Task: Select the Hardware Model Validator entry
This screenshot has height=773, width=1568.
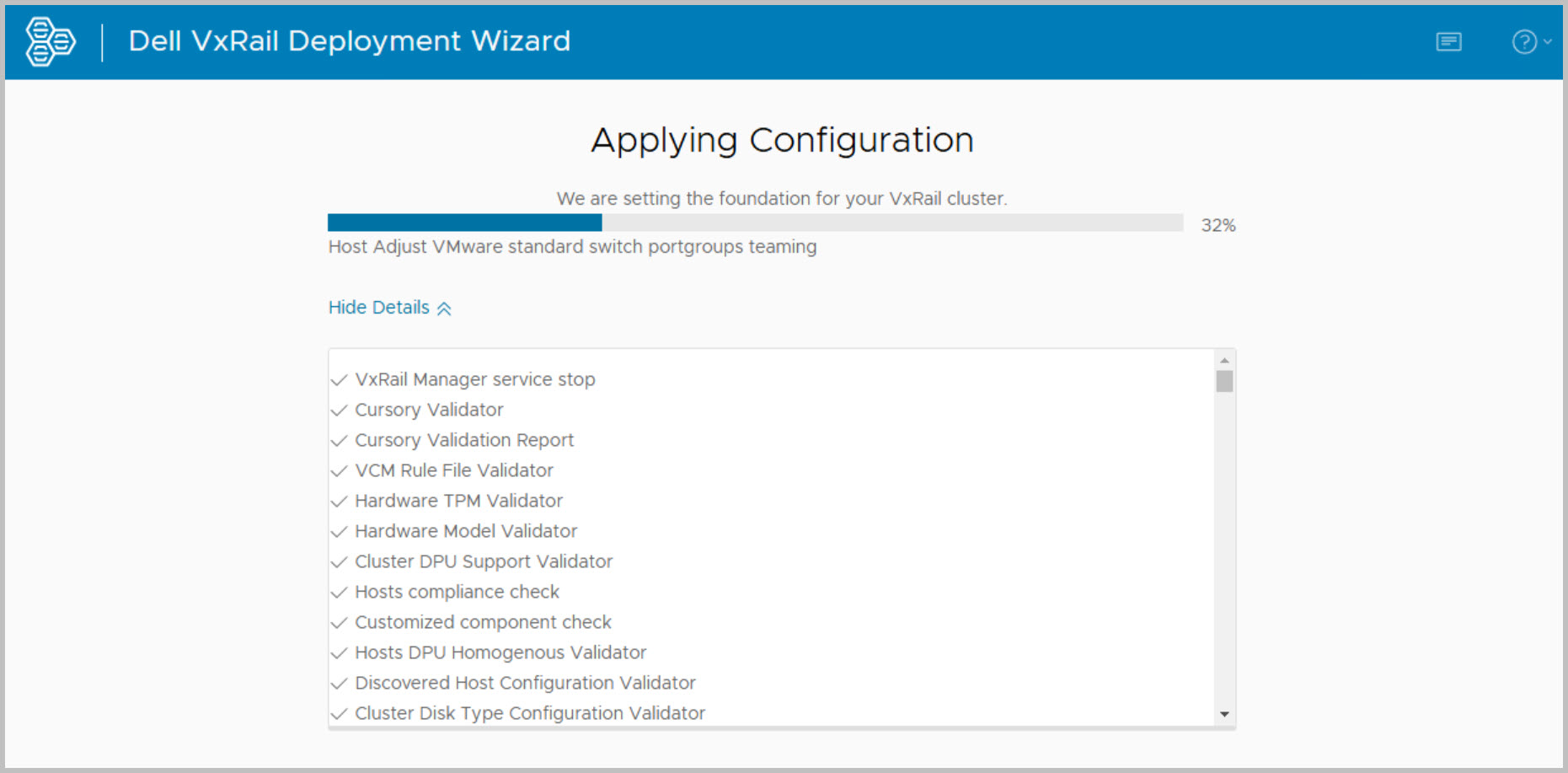Action: [465, 531]
